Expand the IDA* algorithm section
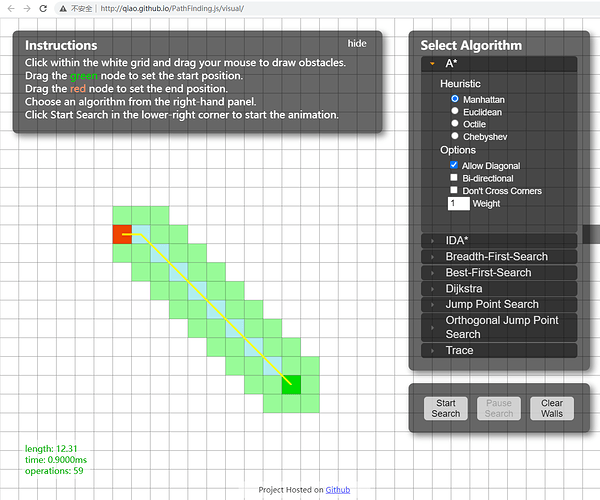Image resolution: width=600 pixels, height=500 pixels. tap(499, 241)
